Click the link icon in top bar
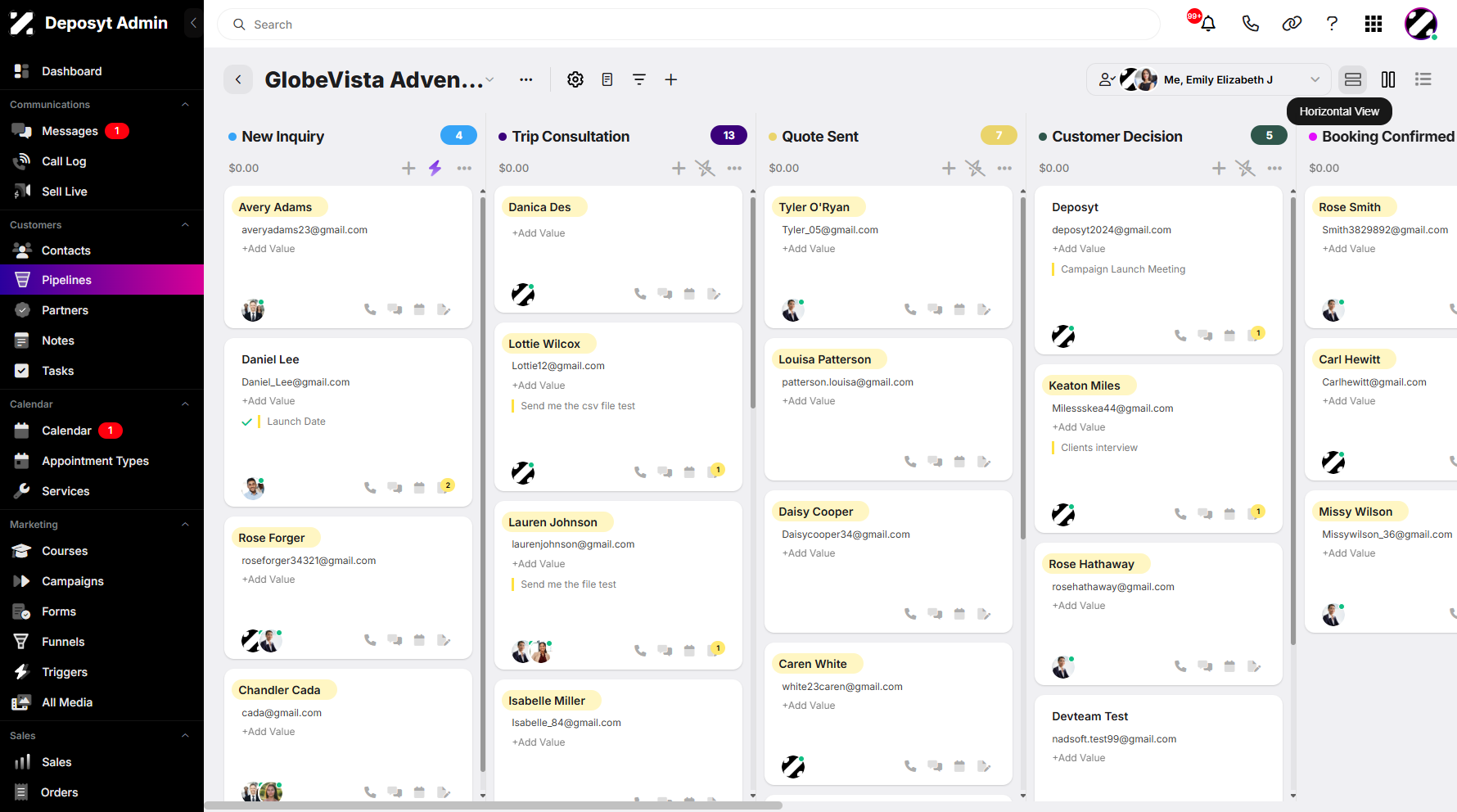 click(x=1292, y=24)
